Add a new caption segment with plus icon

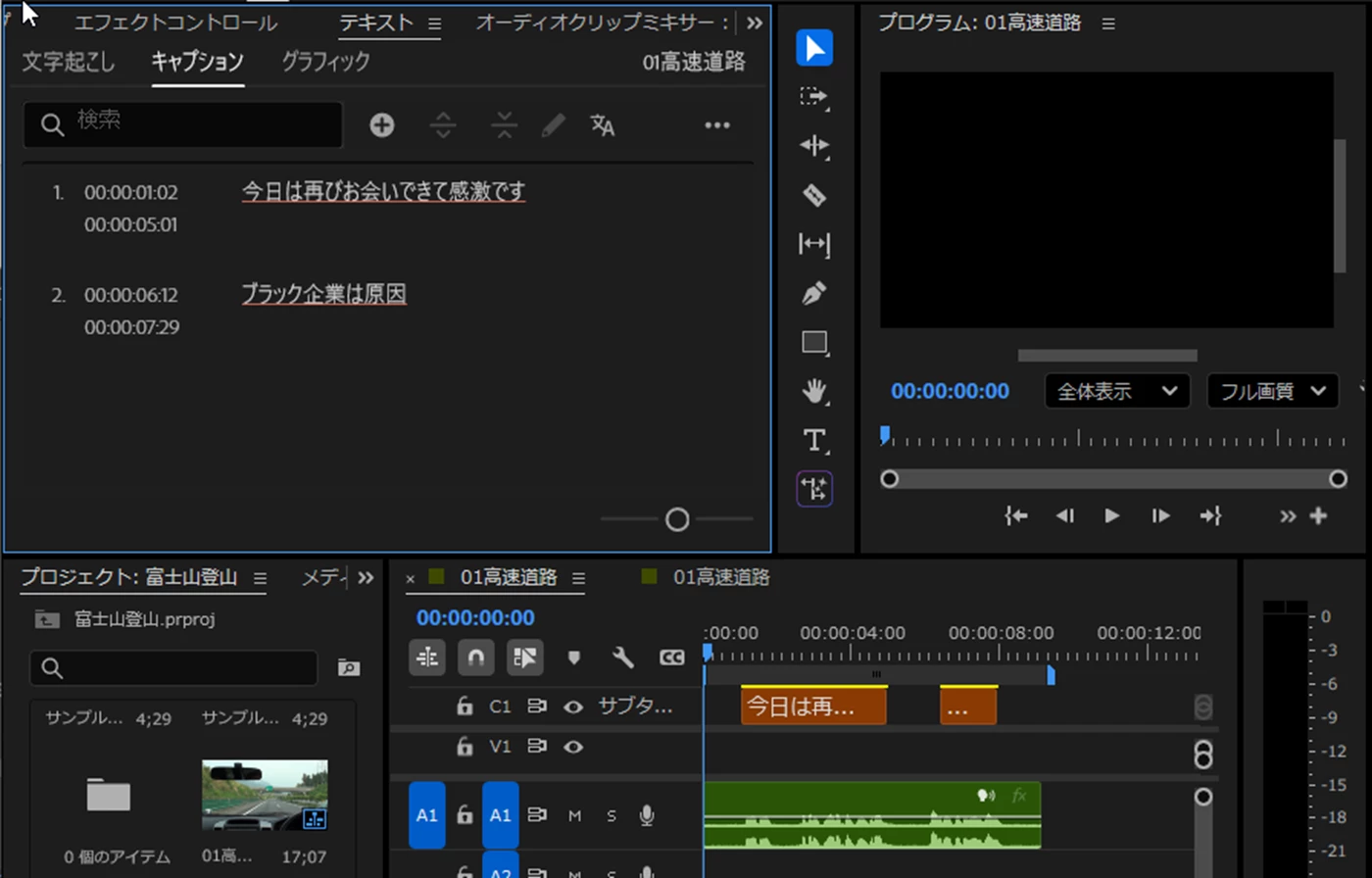click(x=382, y=125)
